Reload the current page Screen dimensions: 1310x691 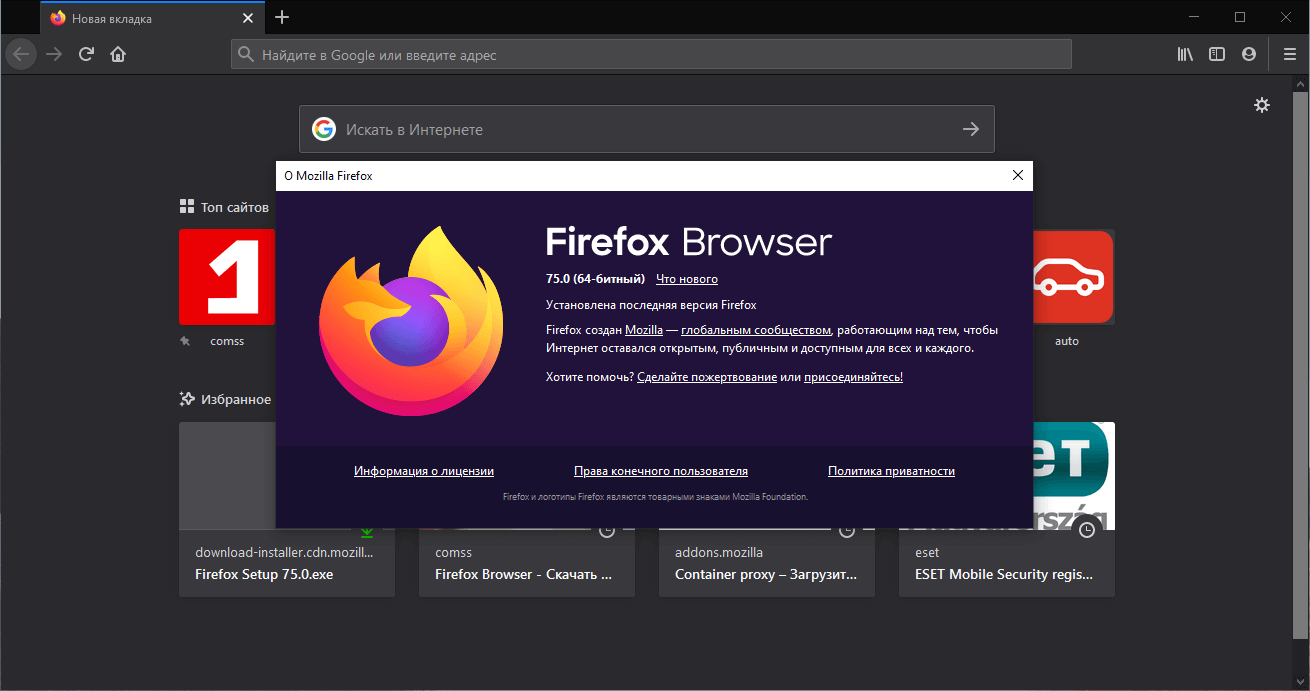click(87, 53)
